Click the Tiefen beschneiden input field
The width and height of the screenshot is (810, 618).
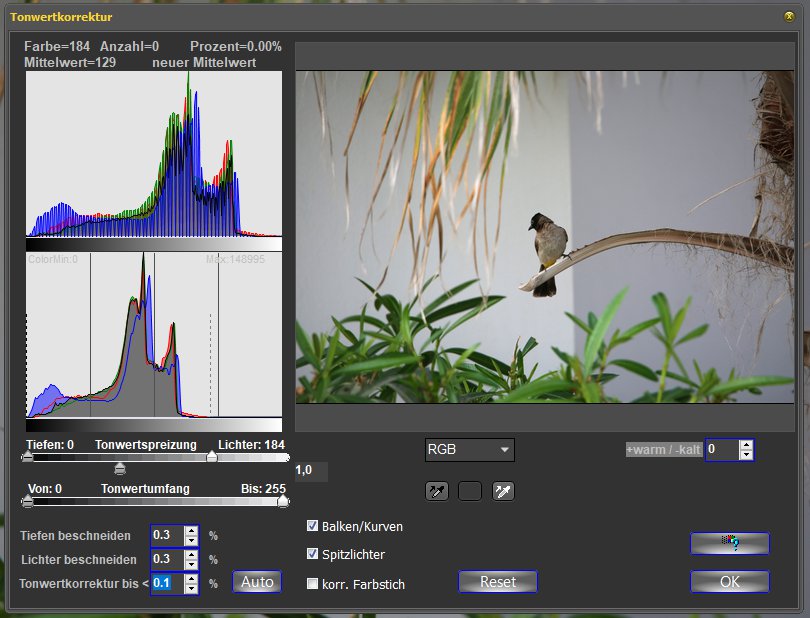[x=166, y=535]
